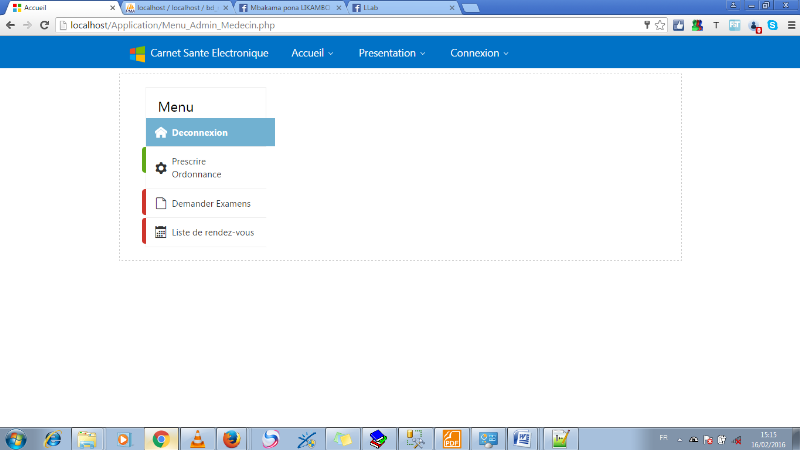Switch to the LLab Facebook tab

pyautogui.click(x=402, y=8)
